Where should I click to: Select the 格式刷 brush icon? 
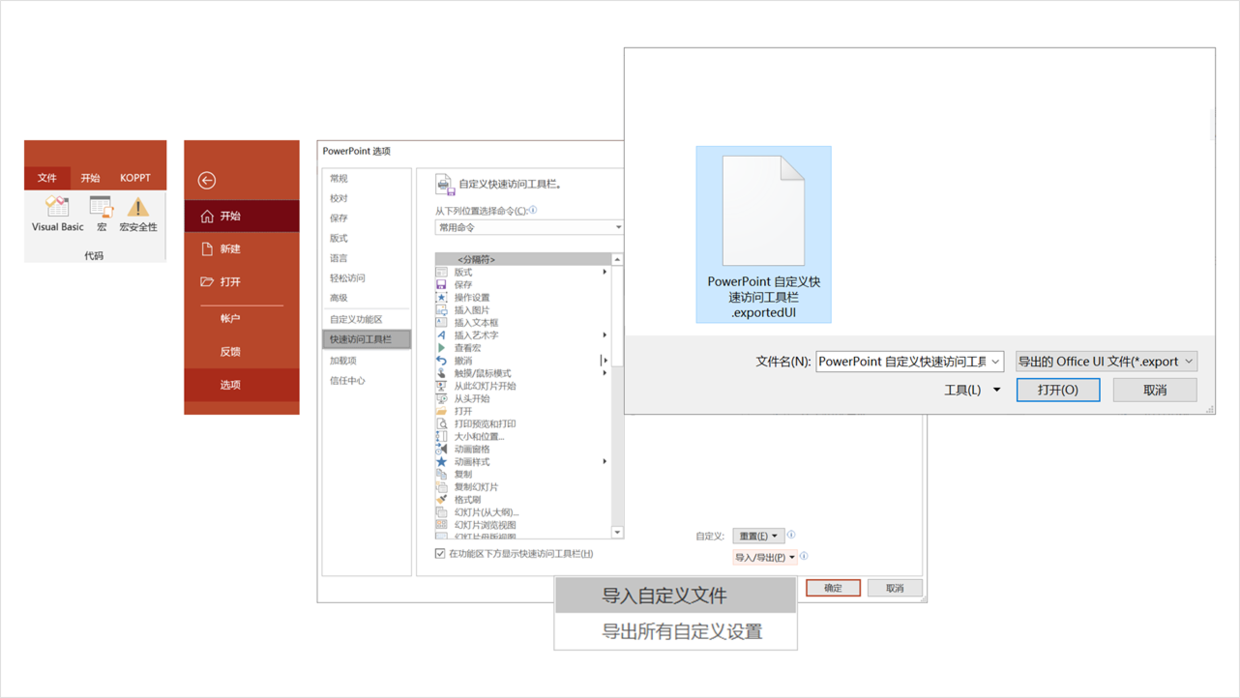pos(441,500)
